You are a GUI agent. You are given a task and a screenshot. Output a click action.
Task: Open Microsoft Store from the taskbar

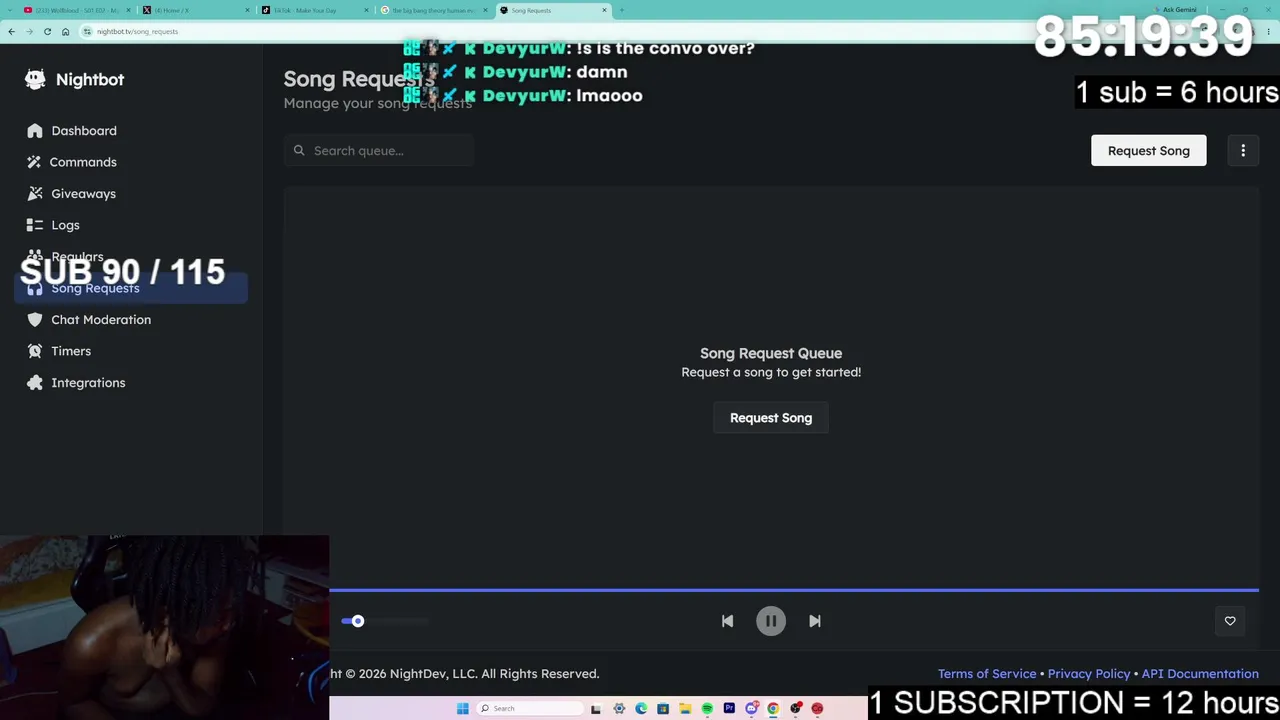663,709
